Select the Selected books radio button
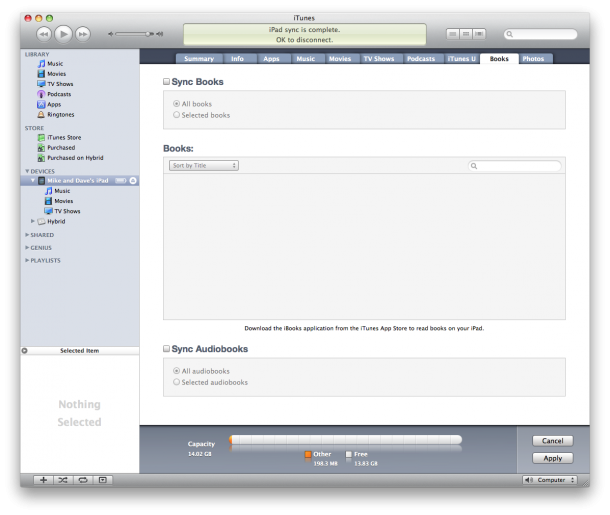Screen dimensions: 610x515 [176, 115]
